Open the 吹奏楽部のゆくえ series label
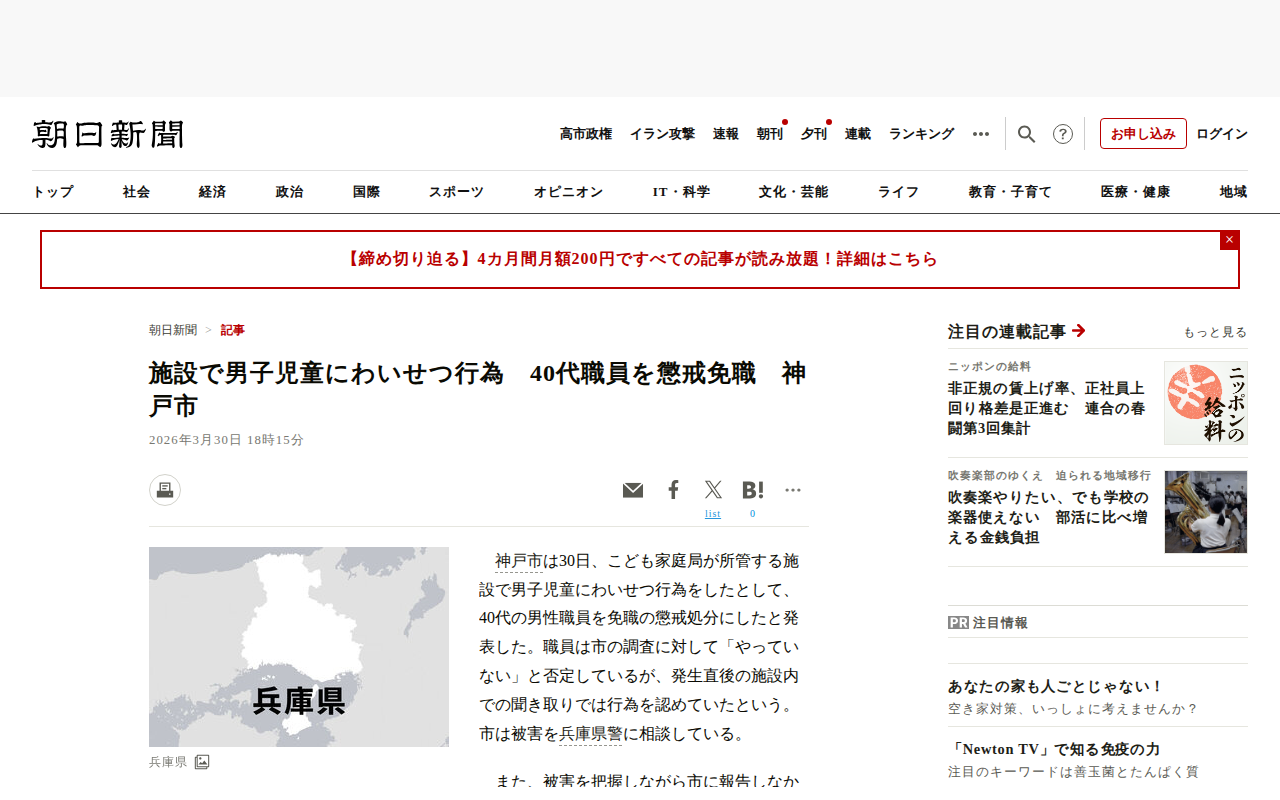This screenshot has height=800, width=1280. 1050,475
